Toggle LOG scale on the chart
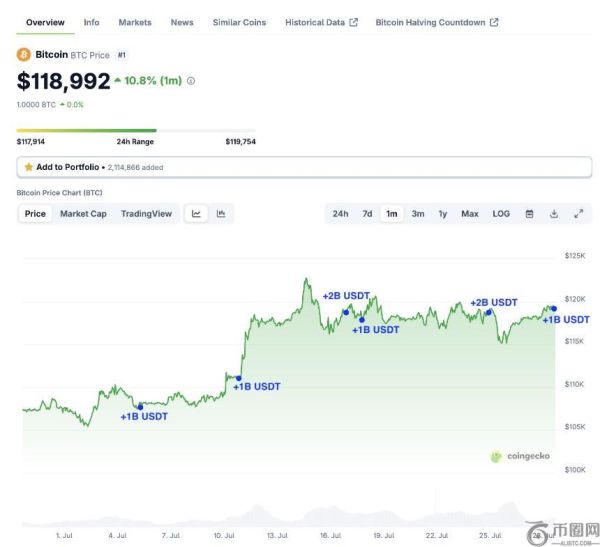 click(x=501, y=213)
